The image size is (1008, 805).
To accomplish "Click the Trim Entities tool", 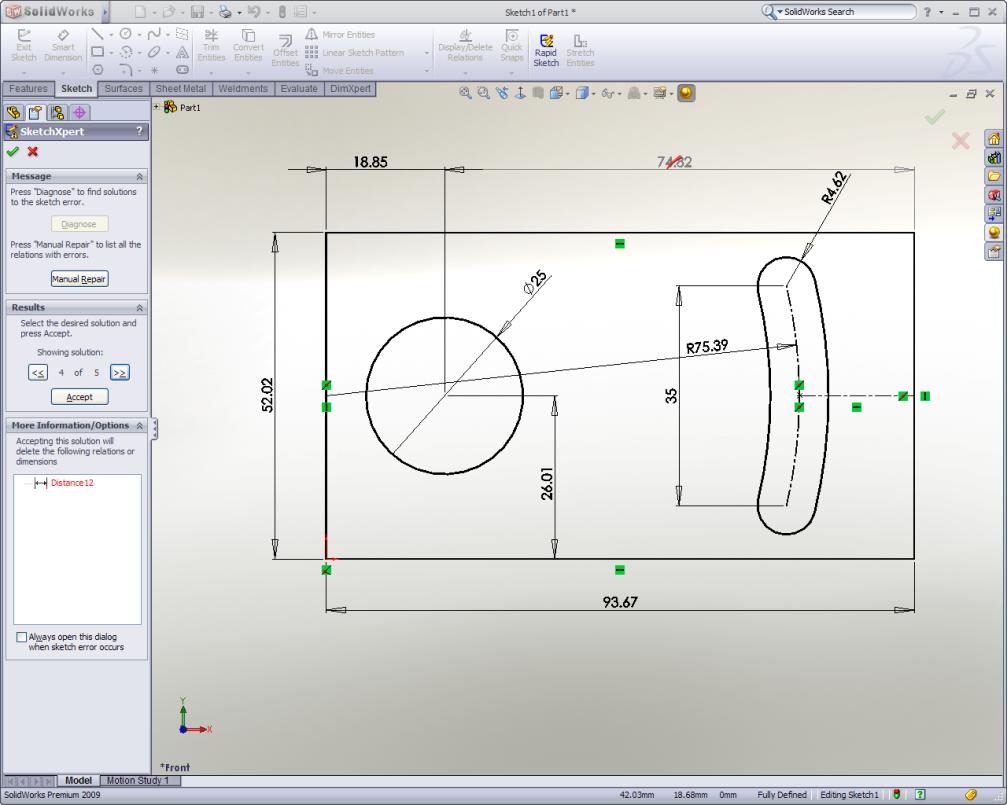I will tap(211, 45).
